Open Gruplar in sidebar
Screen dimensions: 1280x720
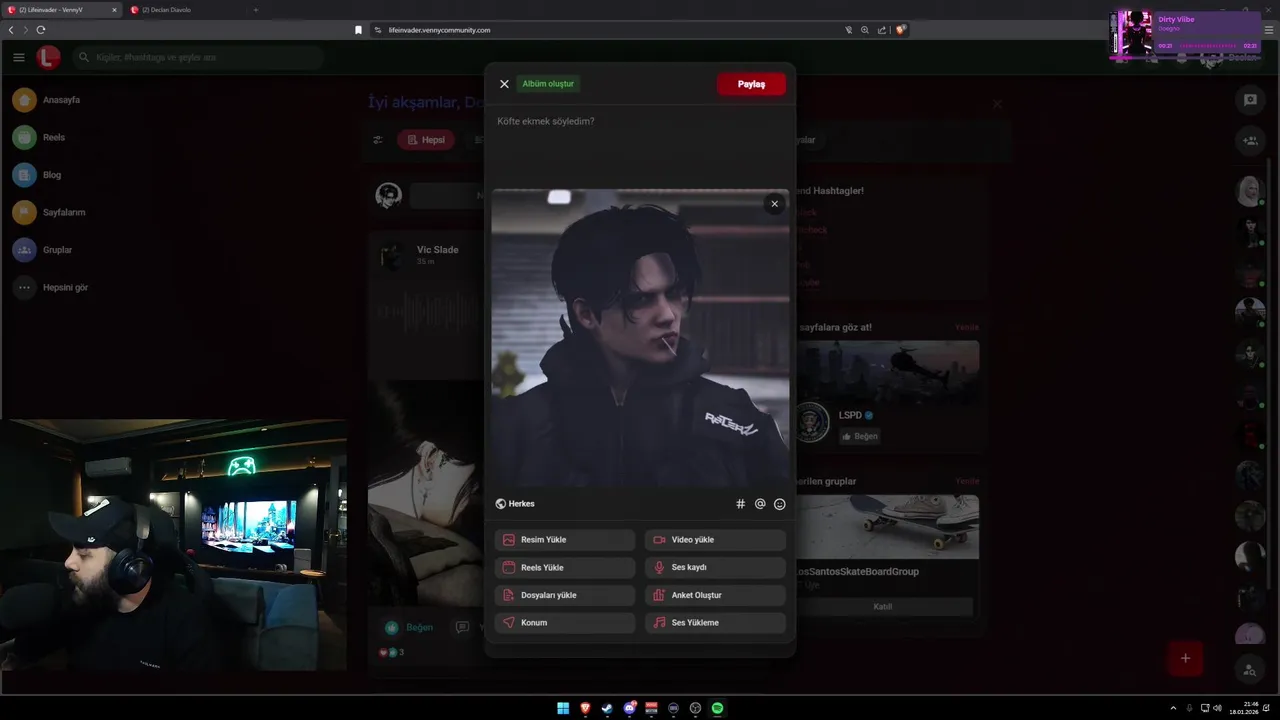tap(43, 250)
